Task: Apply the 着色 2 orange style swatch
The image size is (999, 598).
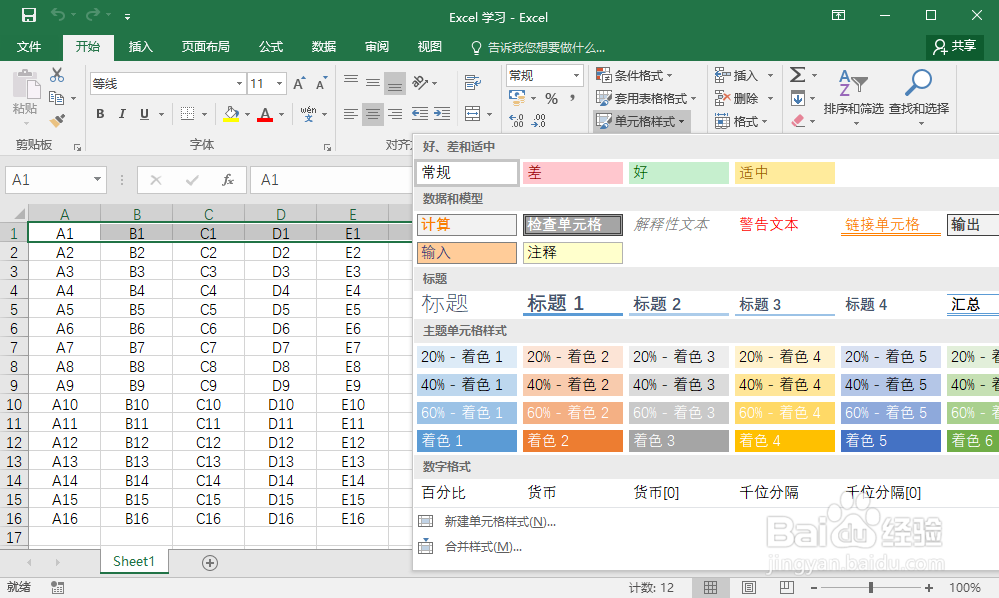Action: point(573,440)
